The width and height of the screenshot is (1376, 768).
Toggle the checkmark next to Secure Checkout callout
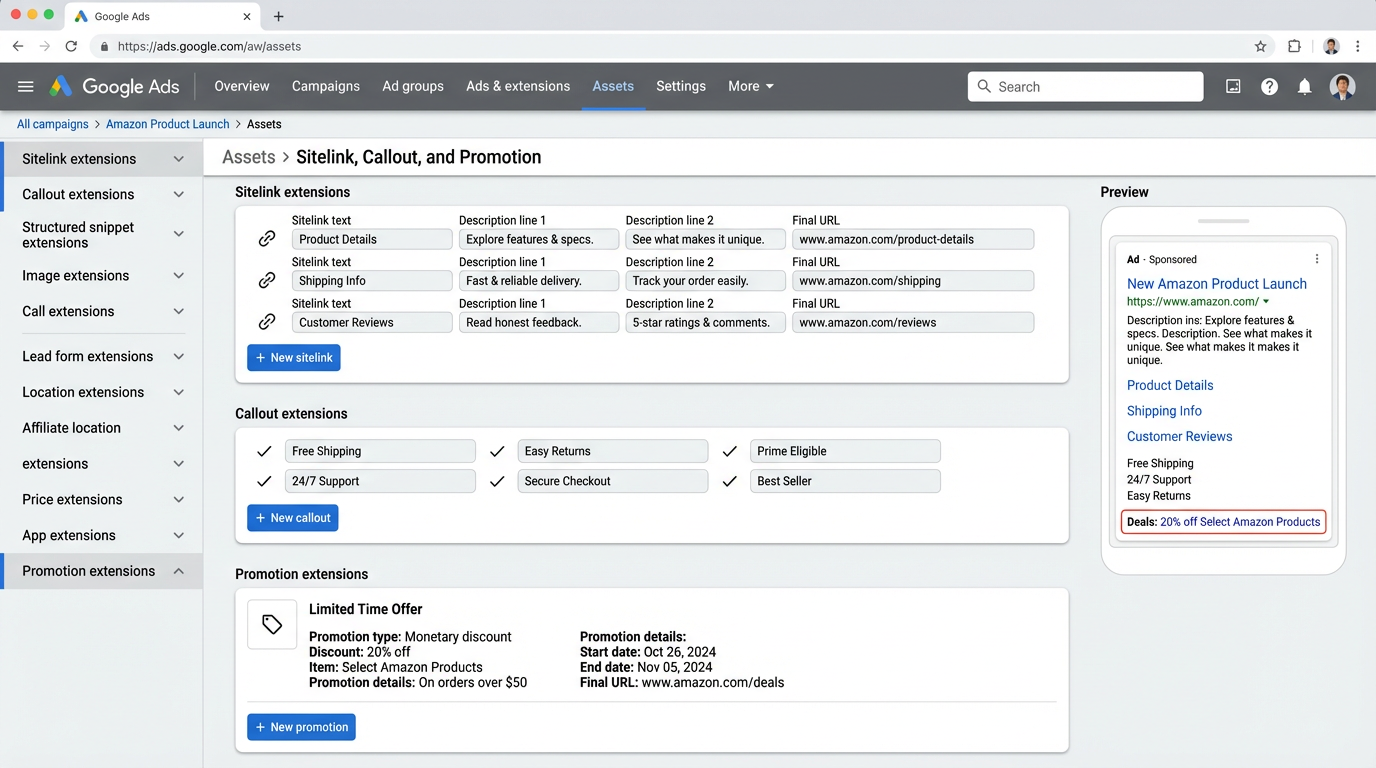click(x=497, y=481)
